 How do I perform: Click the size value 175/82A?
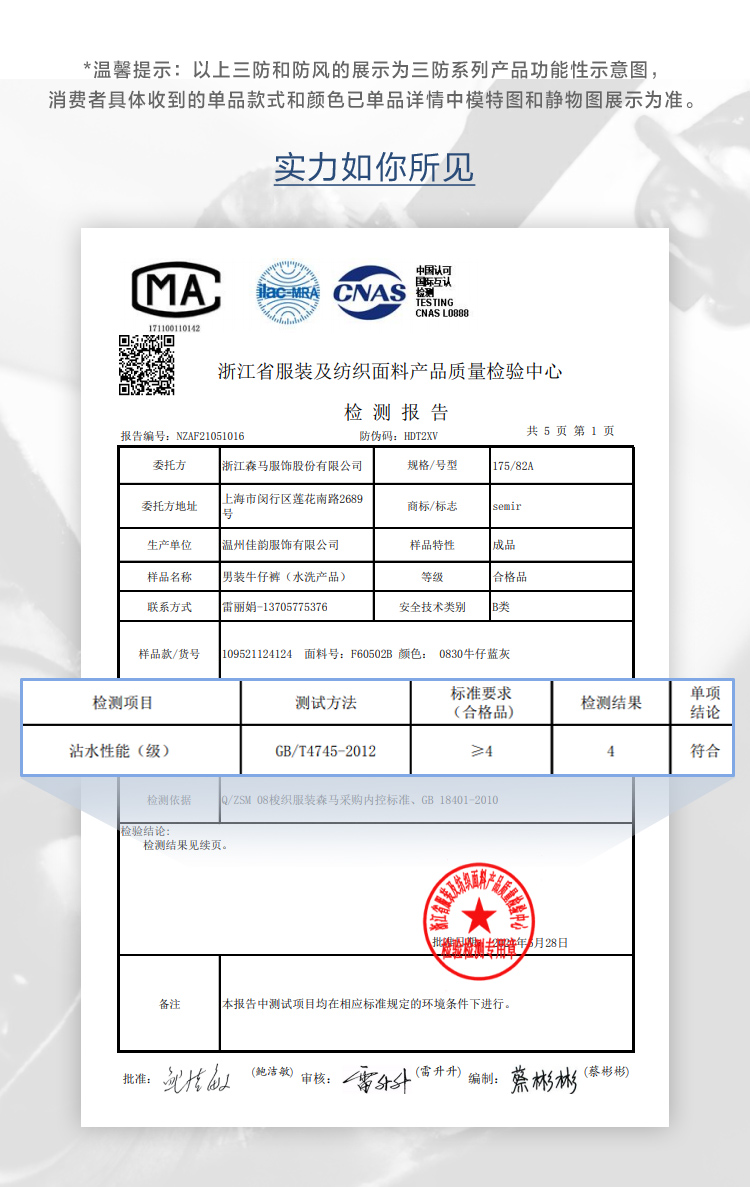[x=513, y=466]
